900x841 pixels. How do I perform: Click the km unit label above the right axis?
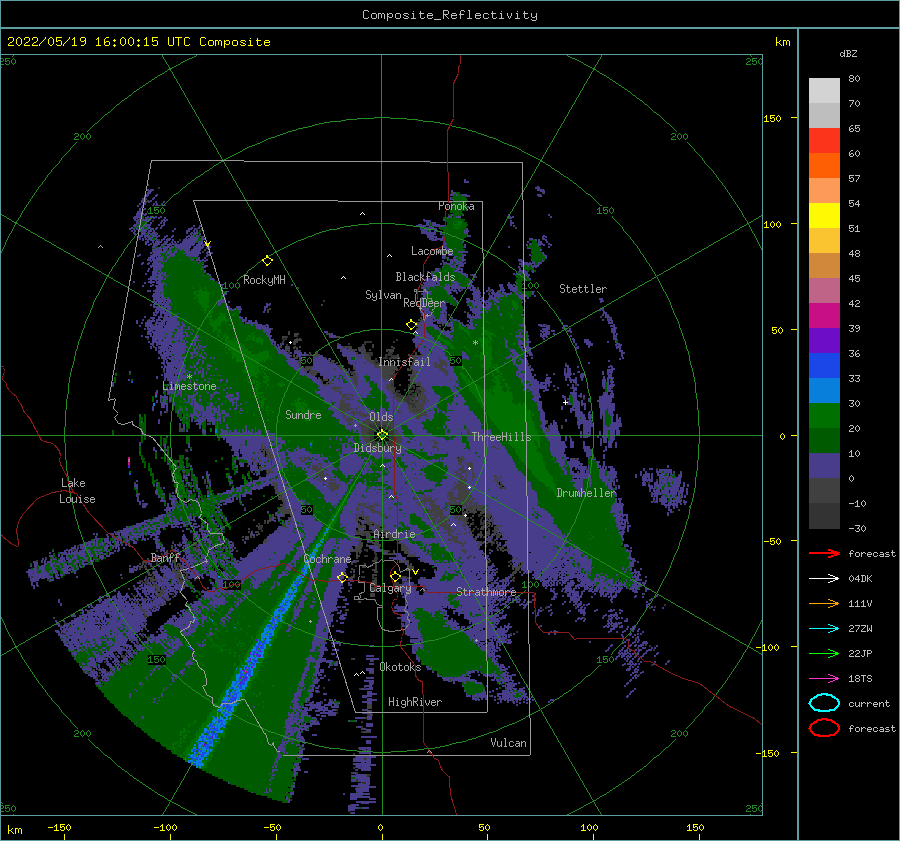point(782,42)
